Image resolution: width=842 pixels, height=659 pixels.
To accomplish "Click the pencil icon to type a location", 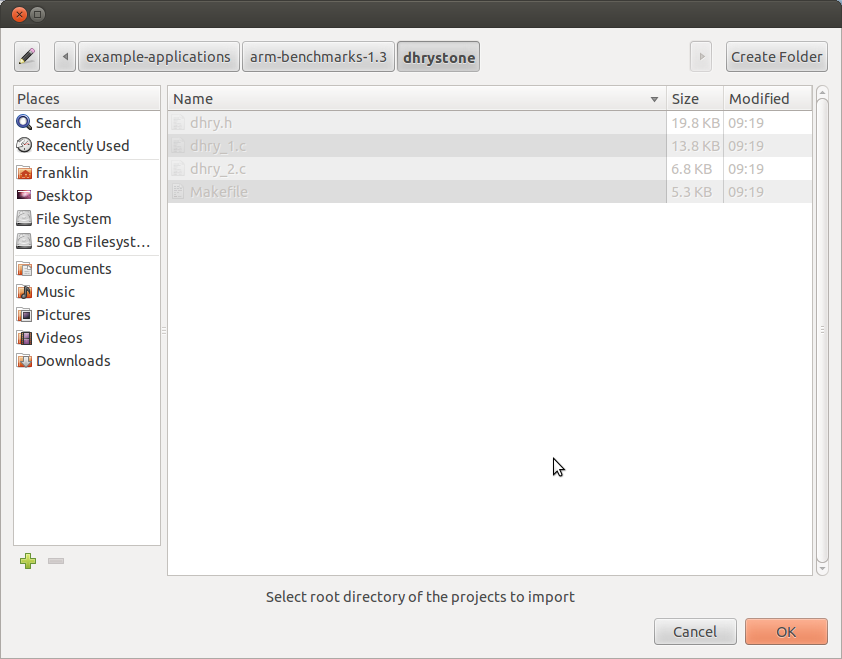I will [x=27, y=56].
